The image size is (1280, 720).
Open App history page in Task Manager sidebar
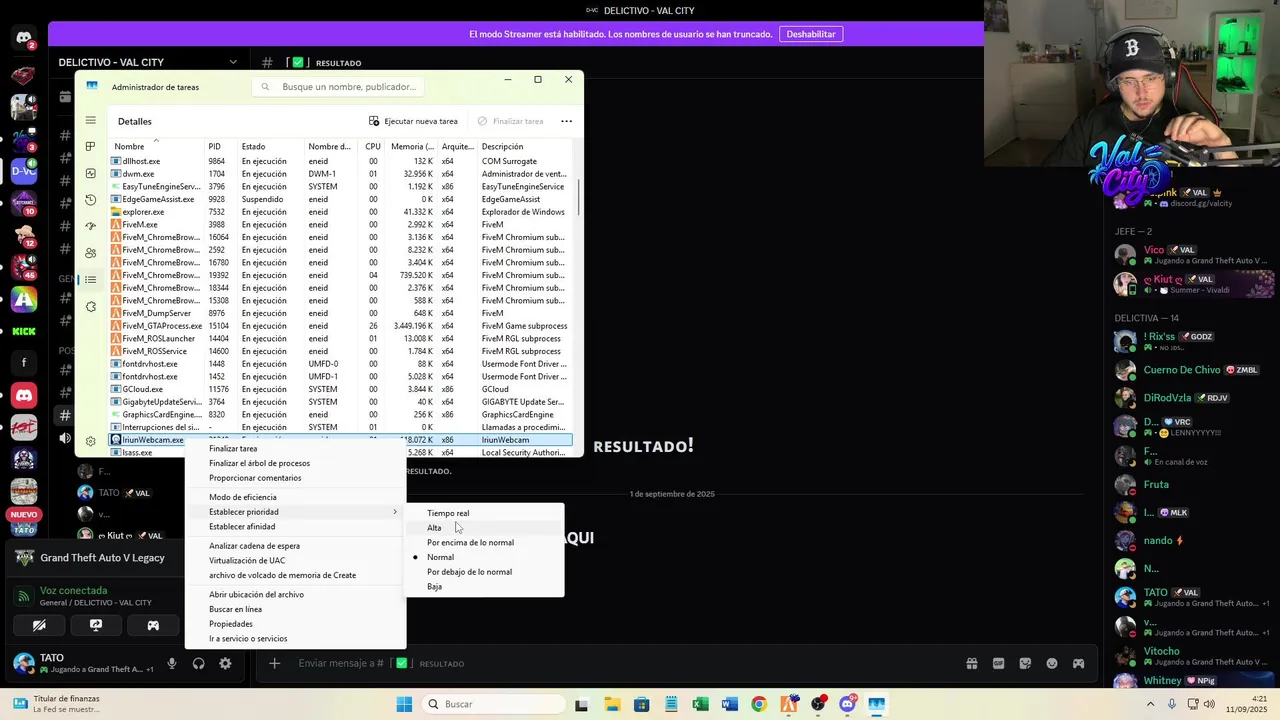[90, 200]
